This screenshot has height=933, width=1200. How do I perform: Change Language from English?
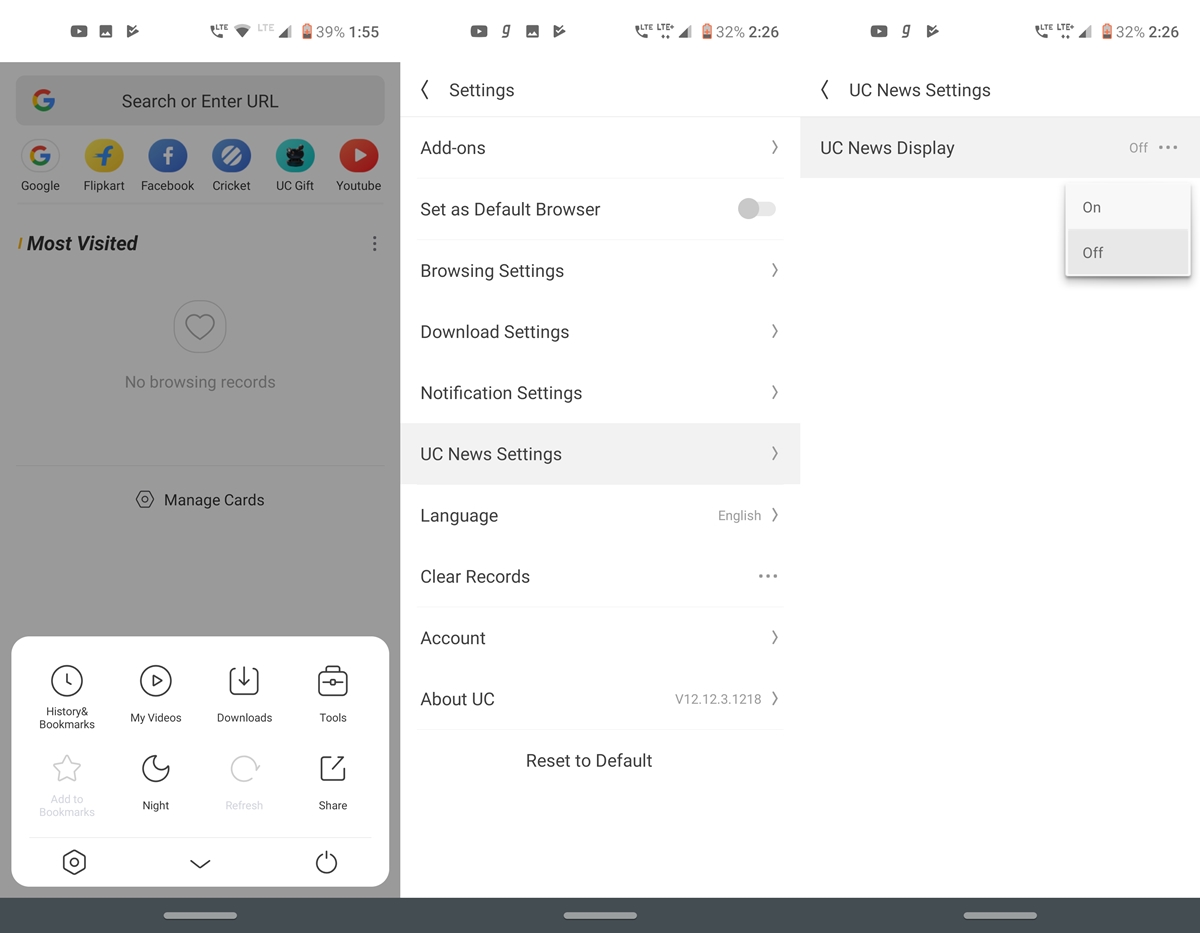[600, 516]
